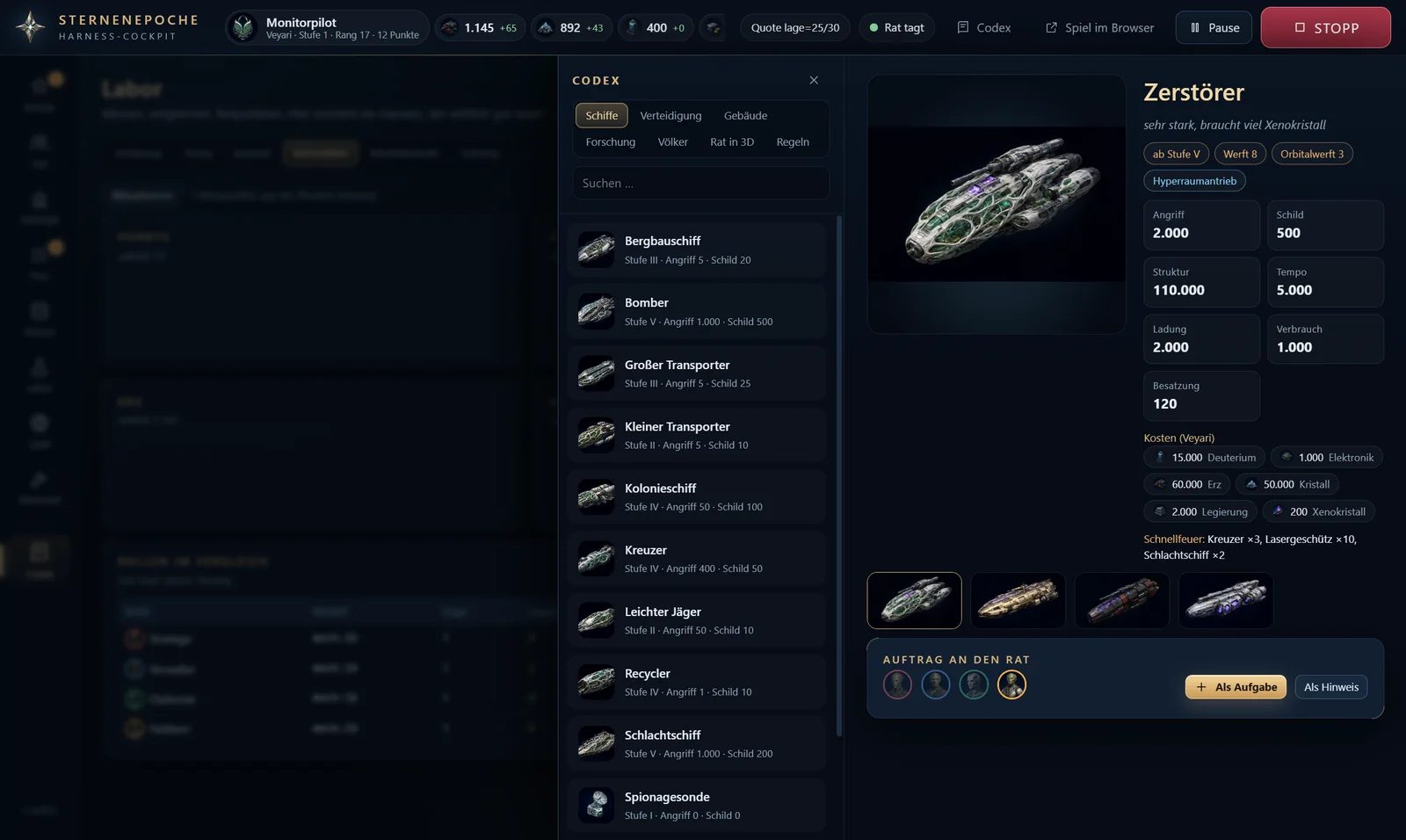Select the silver-purple Zerstörer skin thumbnail
The width and height of the screenshot is (1406, 840).
click(1225, 601)
